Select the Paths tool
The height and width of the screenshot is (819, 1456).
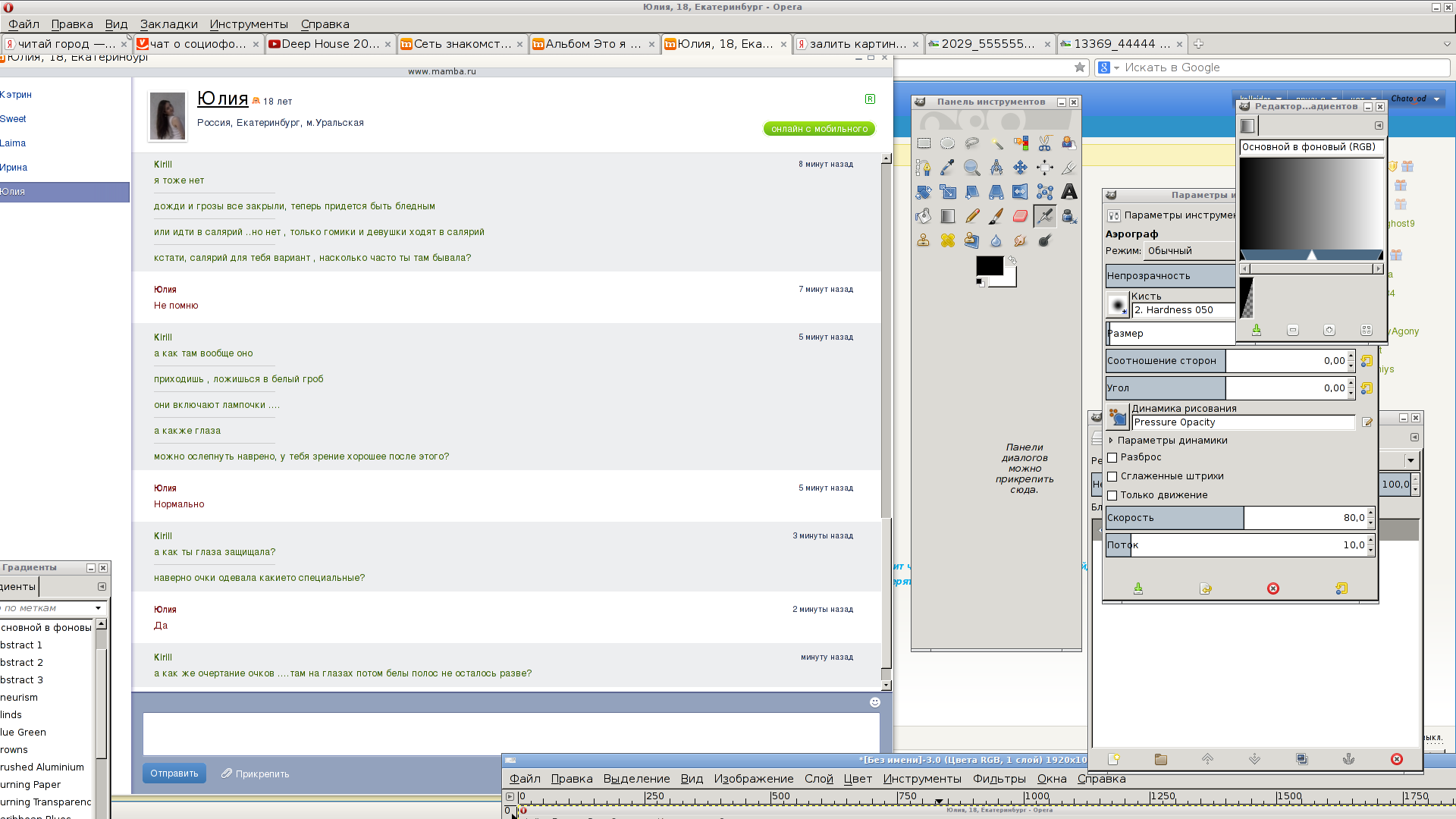(x=924, y=168)
